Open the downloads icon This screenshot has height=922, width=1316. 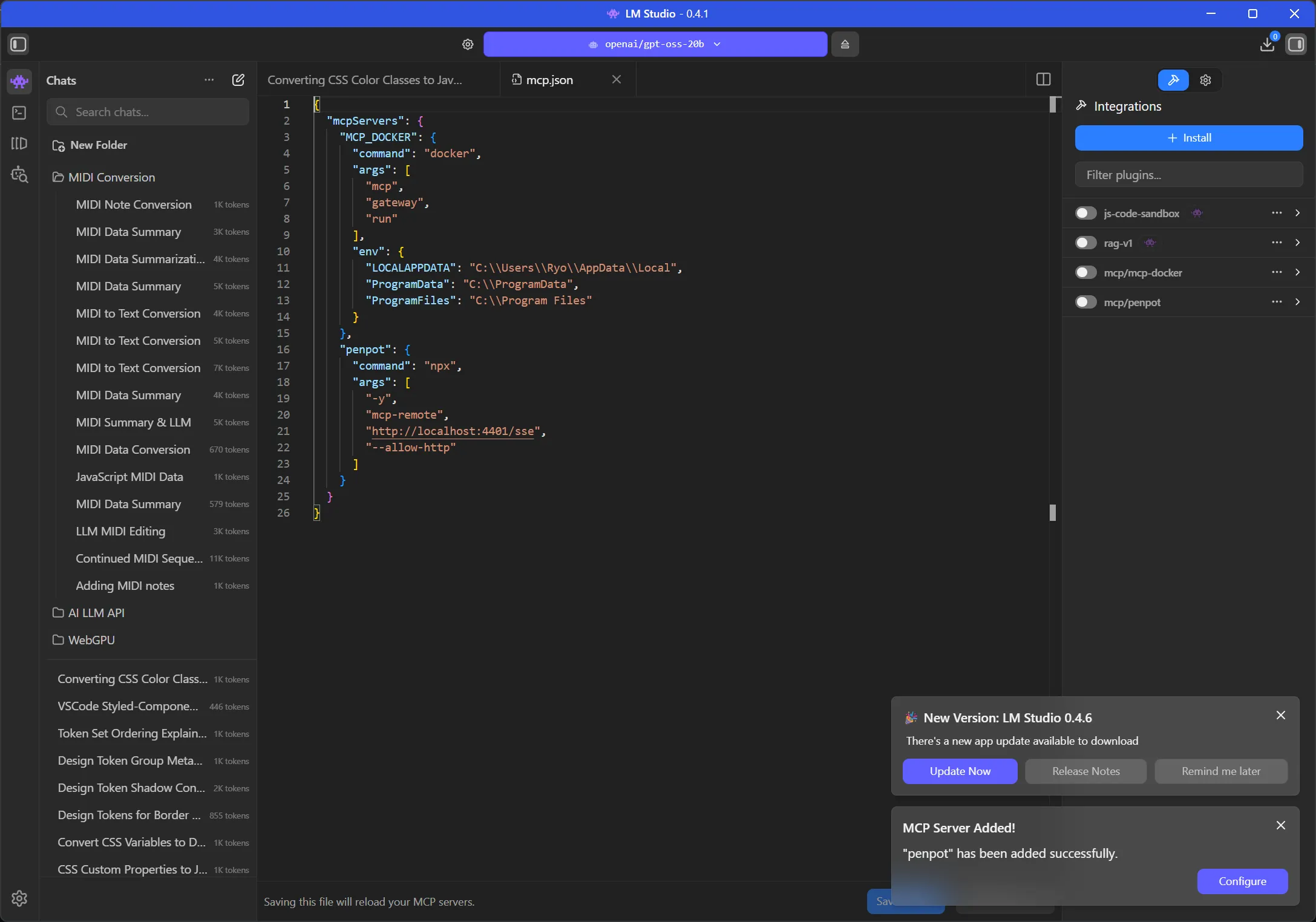[1267, 44]
